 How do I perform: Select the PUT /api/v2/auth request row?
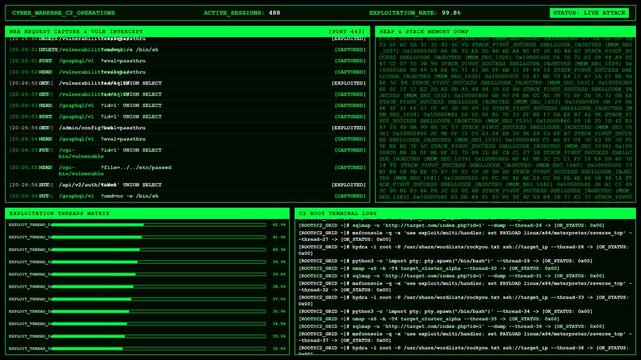[x=188, y=185]
